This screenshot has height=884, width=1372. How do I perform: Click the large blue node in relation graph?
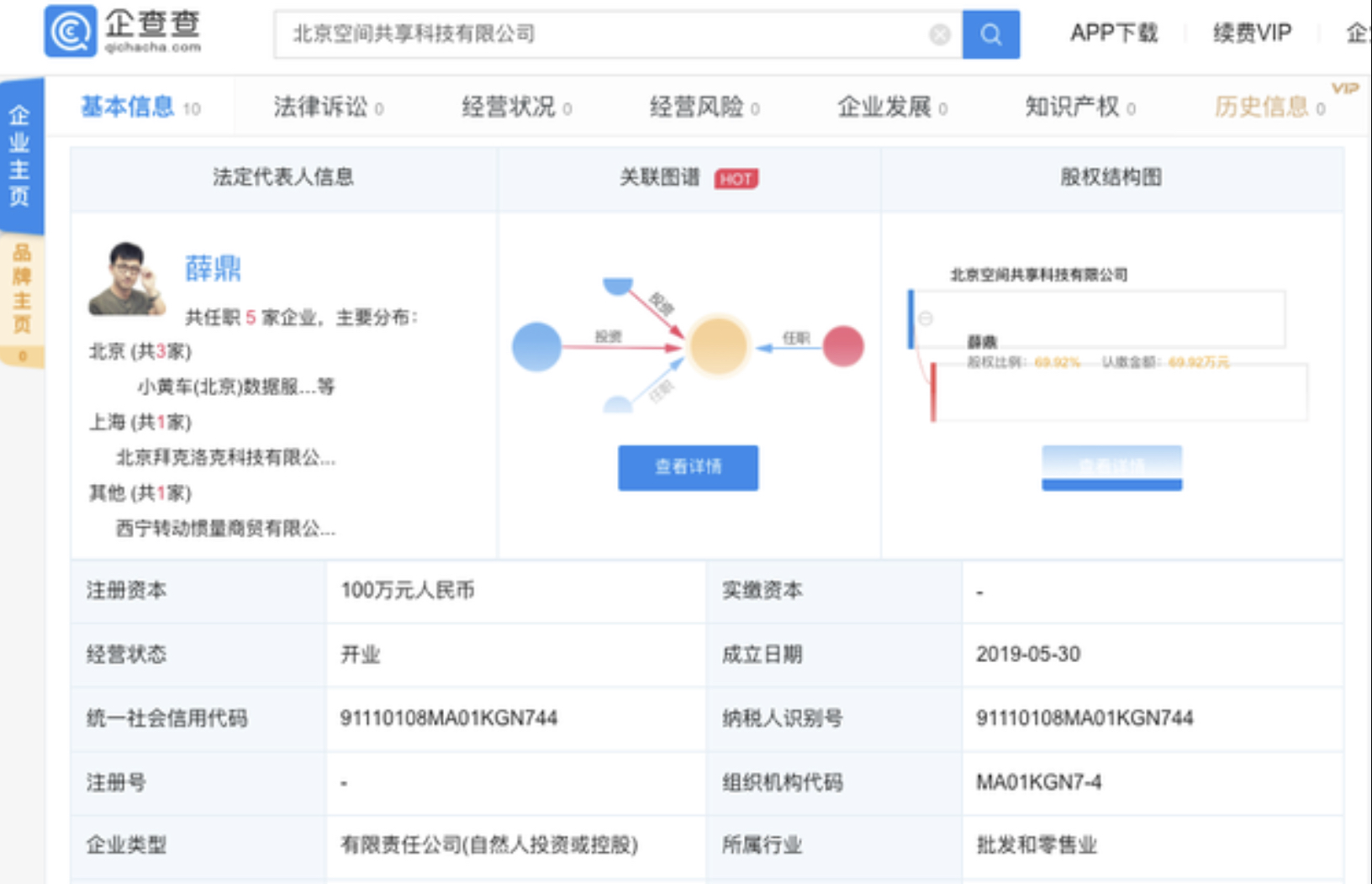[x=536, y=346]
